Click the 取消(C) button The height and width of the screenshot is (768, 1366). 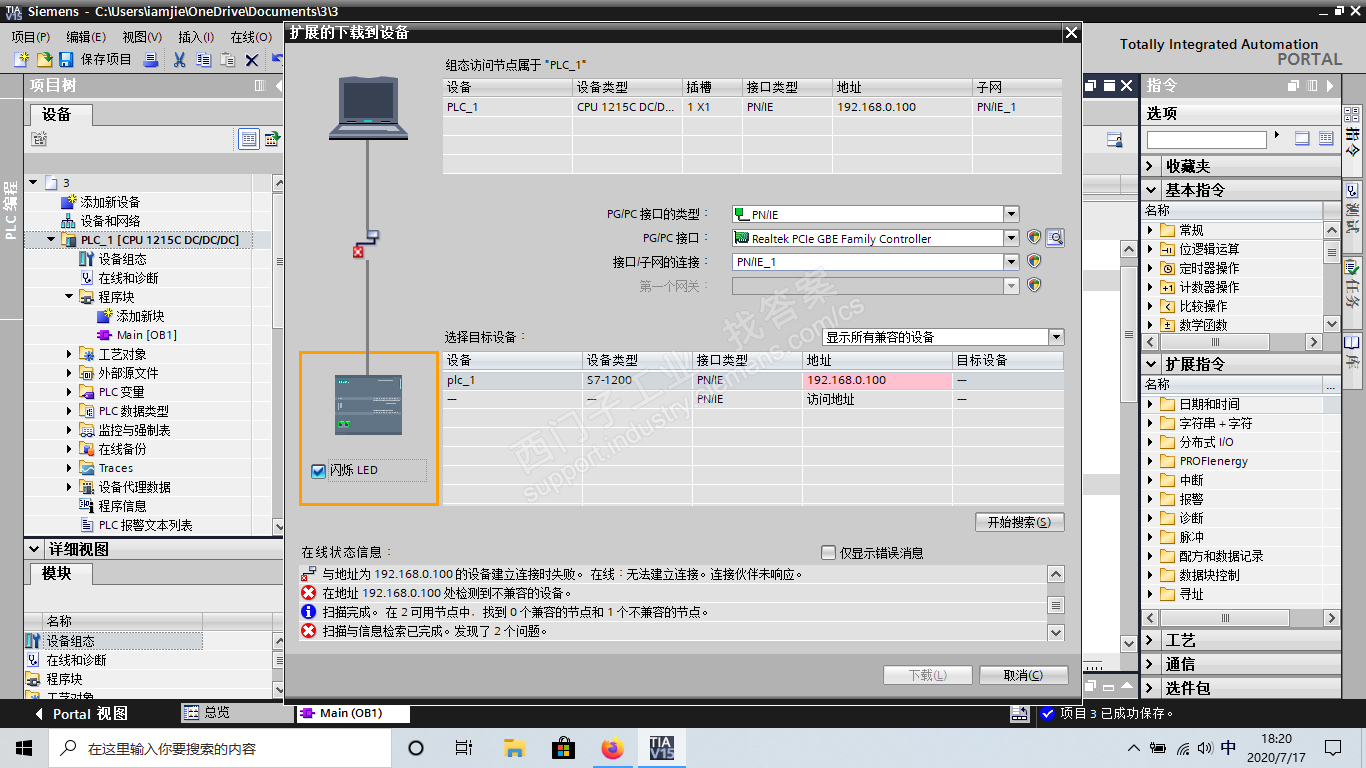[x=1023, y=675]
